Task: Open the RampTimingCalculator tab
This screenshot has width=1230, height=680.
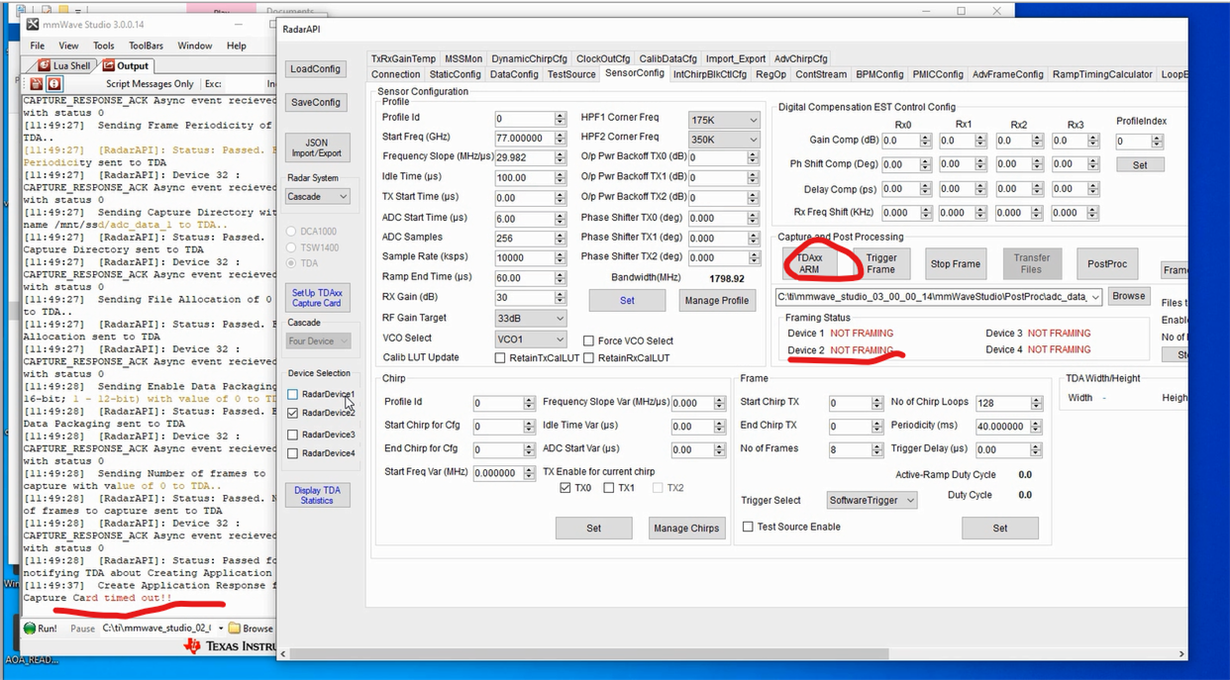Action: pyautogui.click(x=1103, y=74)
